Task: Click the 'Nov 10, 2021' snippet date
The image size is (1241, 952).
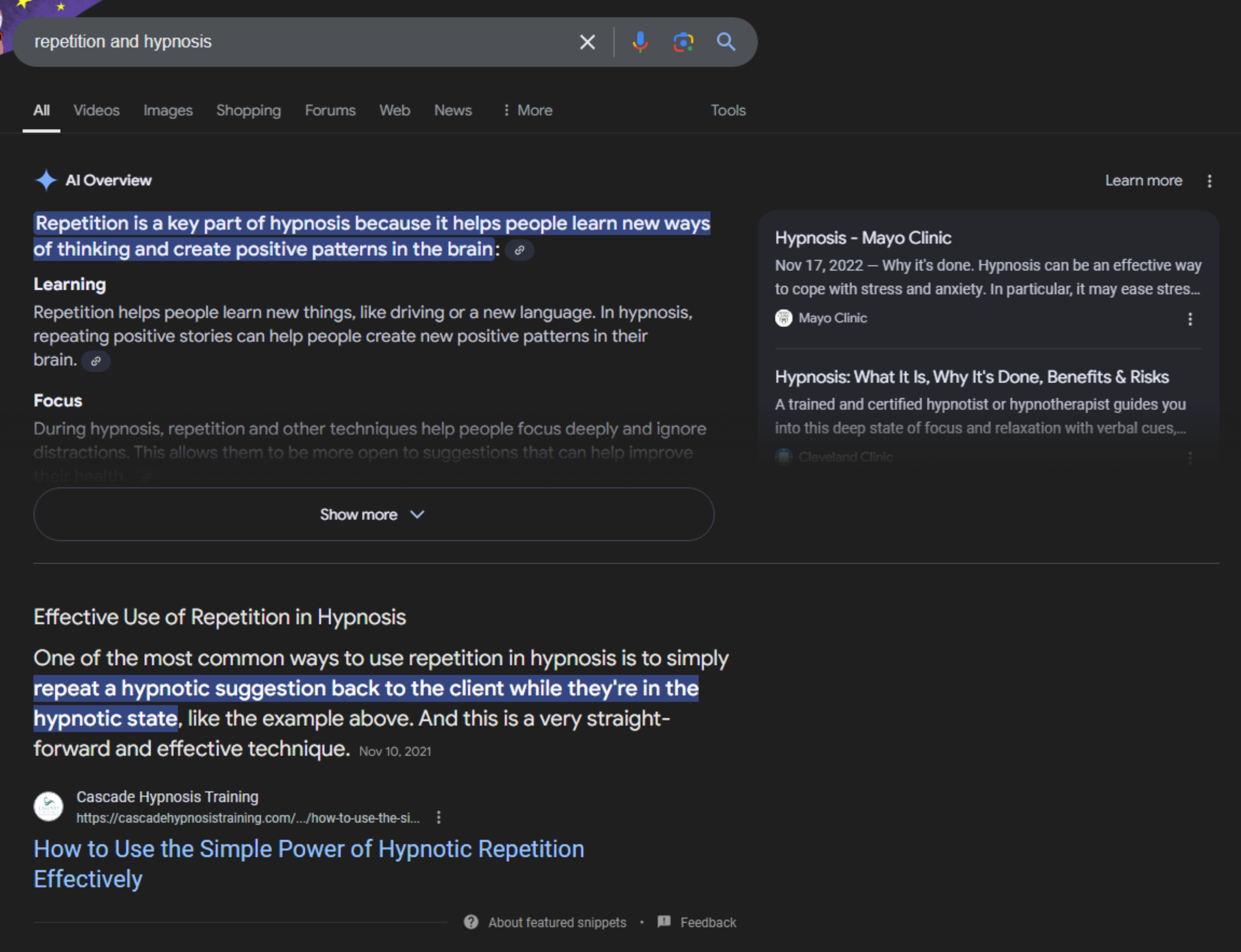Action: click(395, 751)
